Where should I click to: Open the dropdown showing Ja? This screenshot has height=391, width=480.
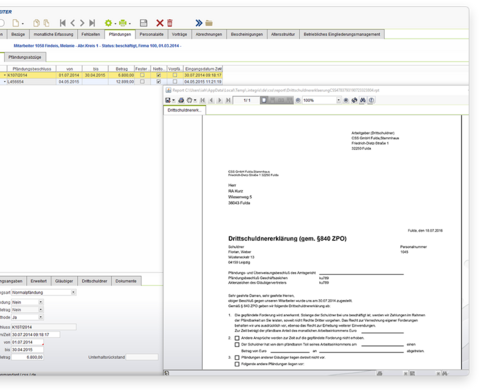[x=41, y=317]
